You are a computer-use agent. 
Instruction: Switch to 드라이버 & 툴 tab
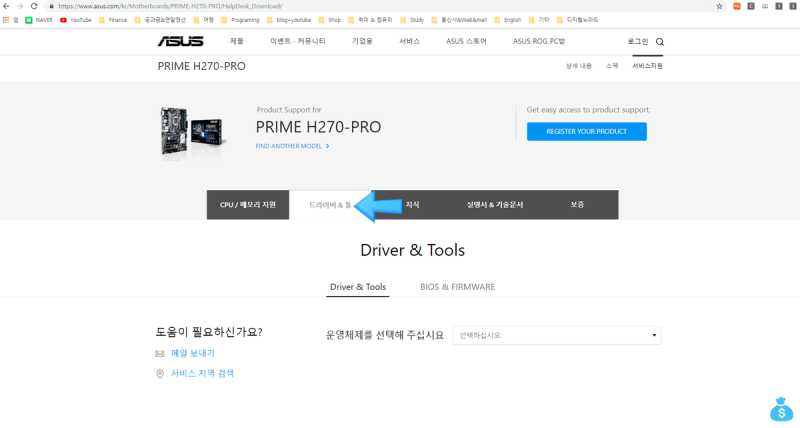click(x=330, y=205)
